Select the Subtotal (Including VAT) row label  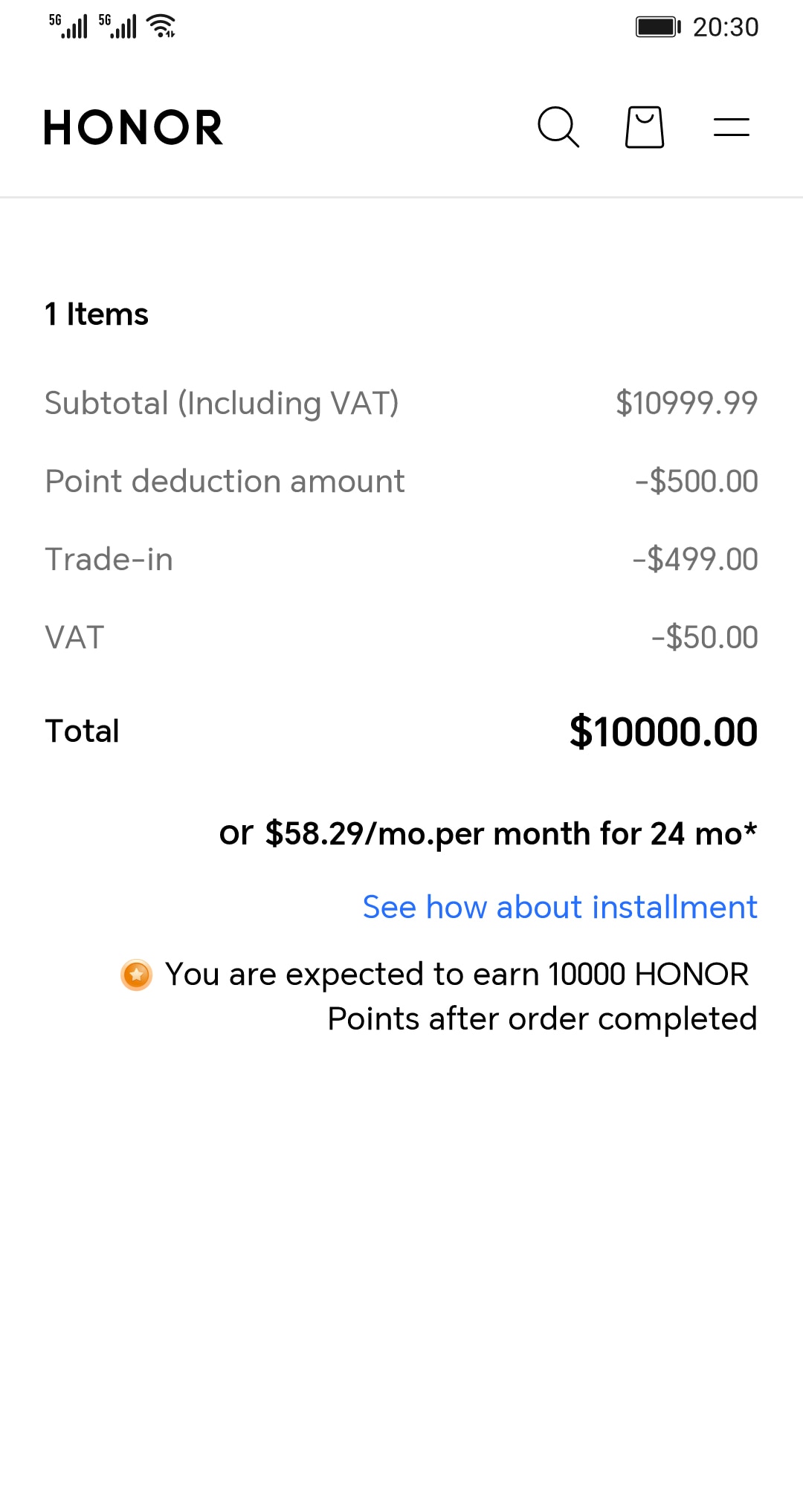coord(222,403)
